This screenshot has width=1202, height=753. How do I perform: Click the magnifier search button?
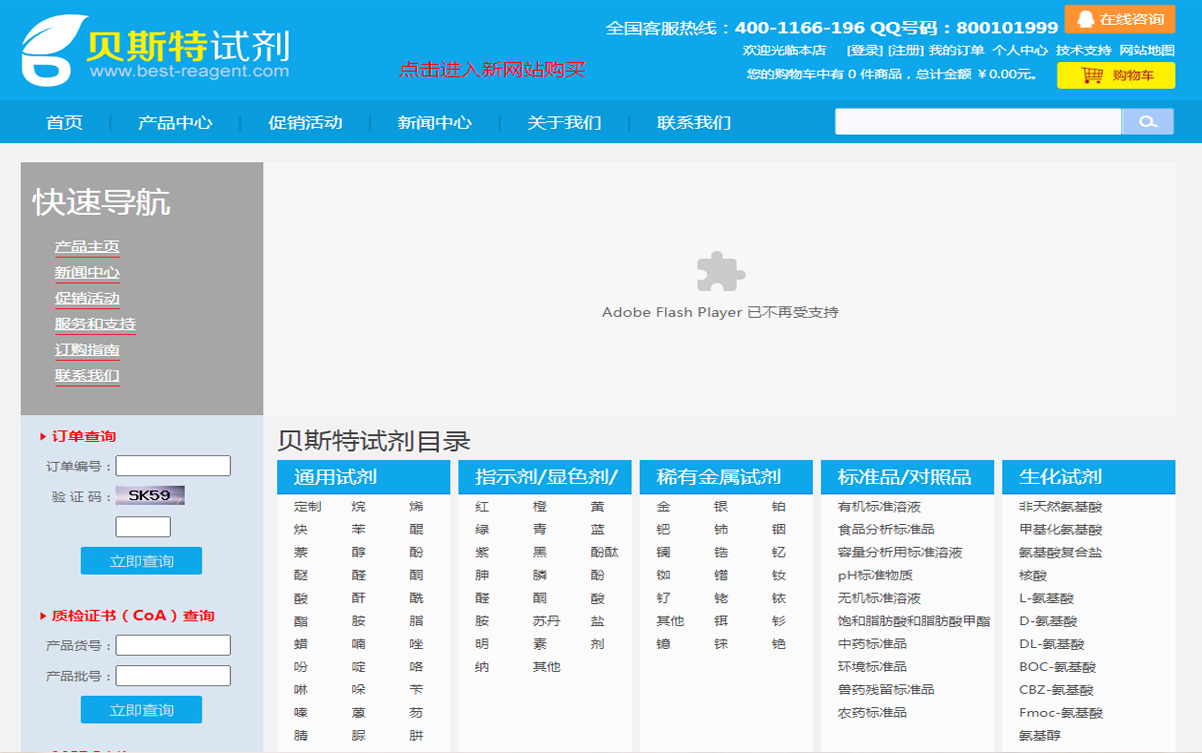click(x=1148, y=122)
